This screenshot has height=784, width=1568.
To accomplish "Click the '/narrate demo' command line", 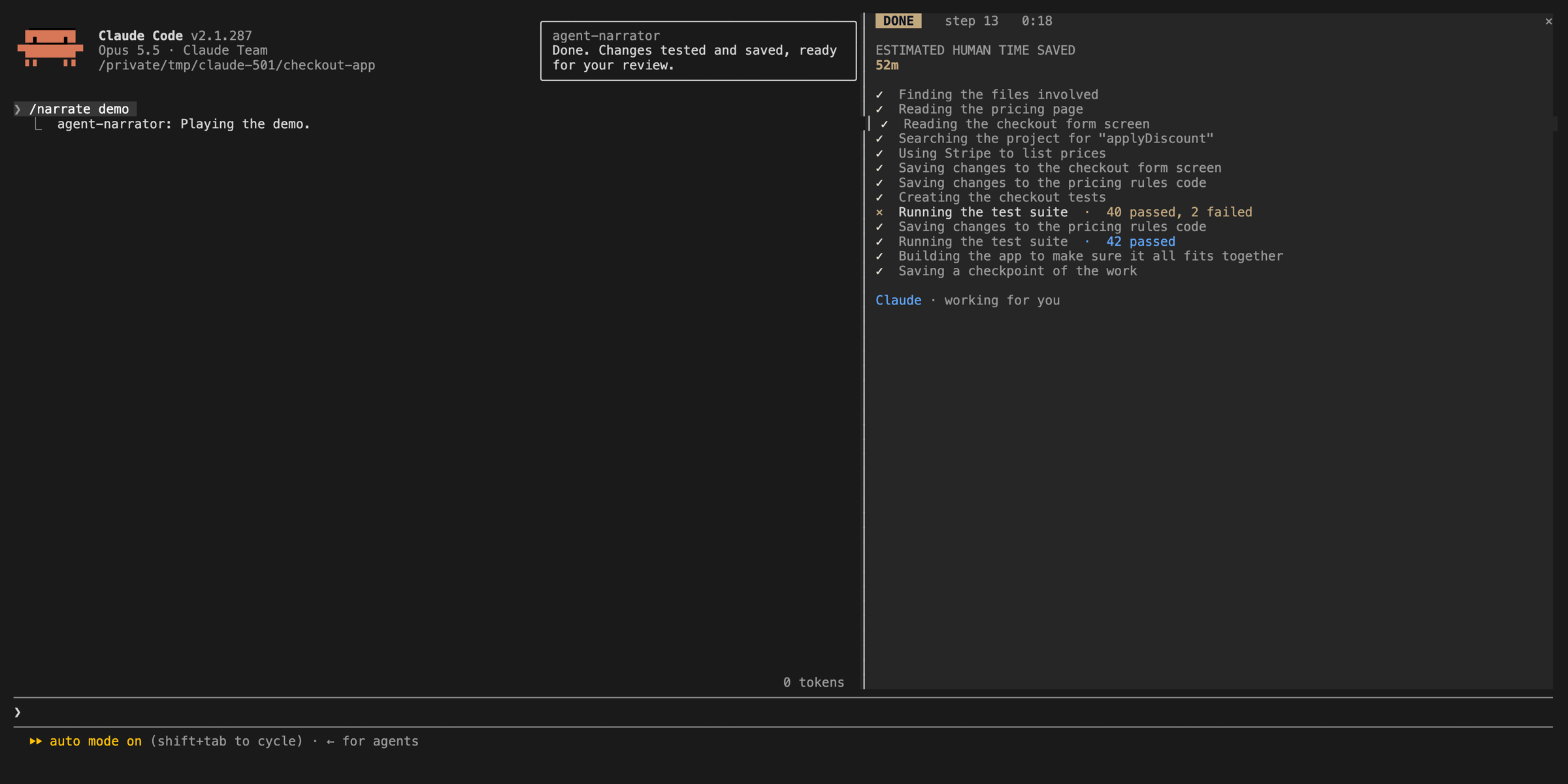I will [x=79, y=109].
